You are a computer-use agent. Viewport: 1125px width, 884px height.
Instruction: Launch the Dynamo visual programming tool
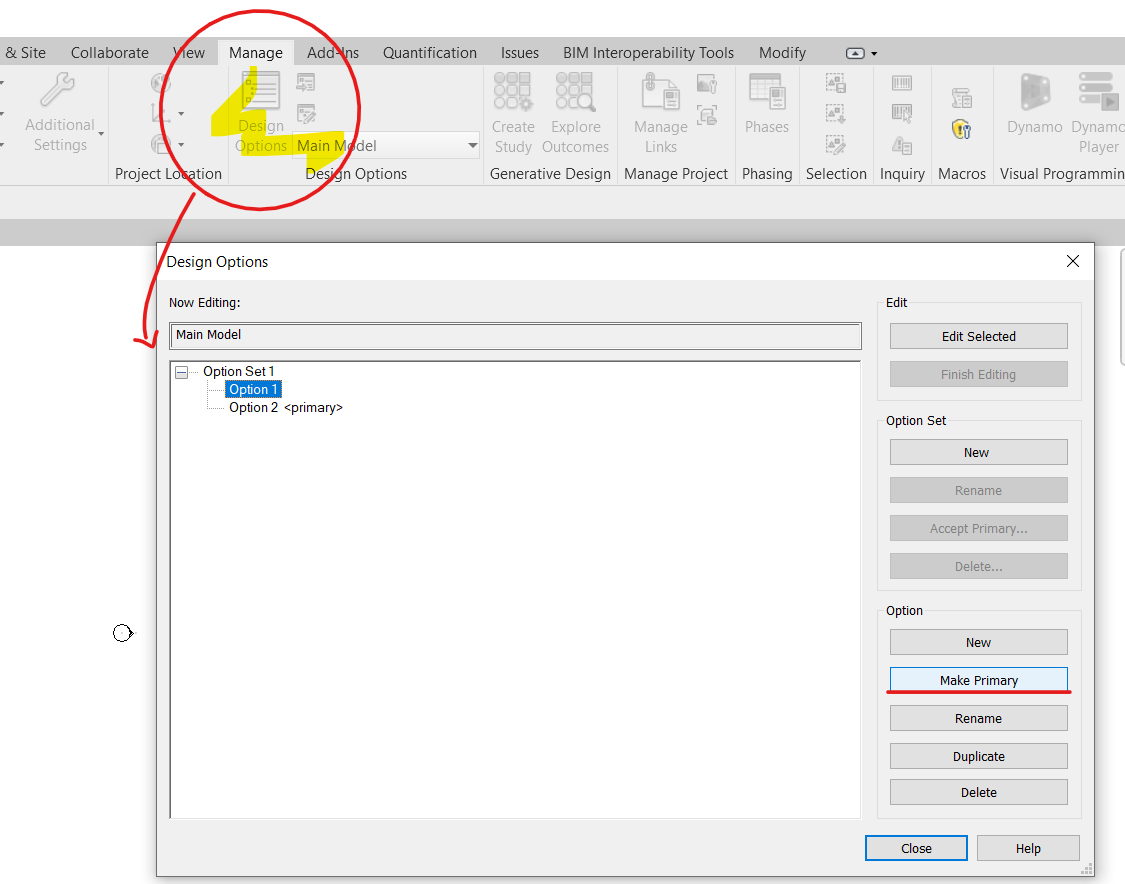[1035, 104]
